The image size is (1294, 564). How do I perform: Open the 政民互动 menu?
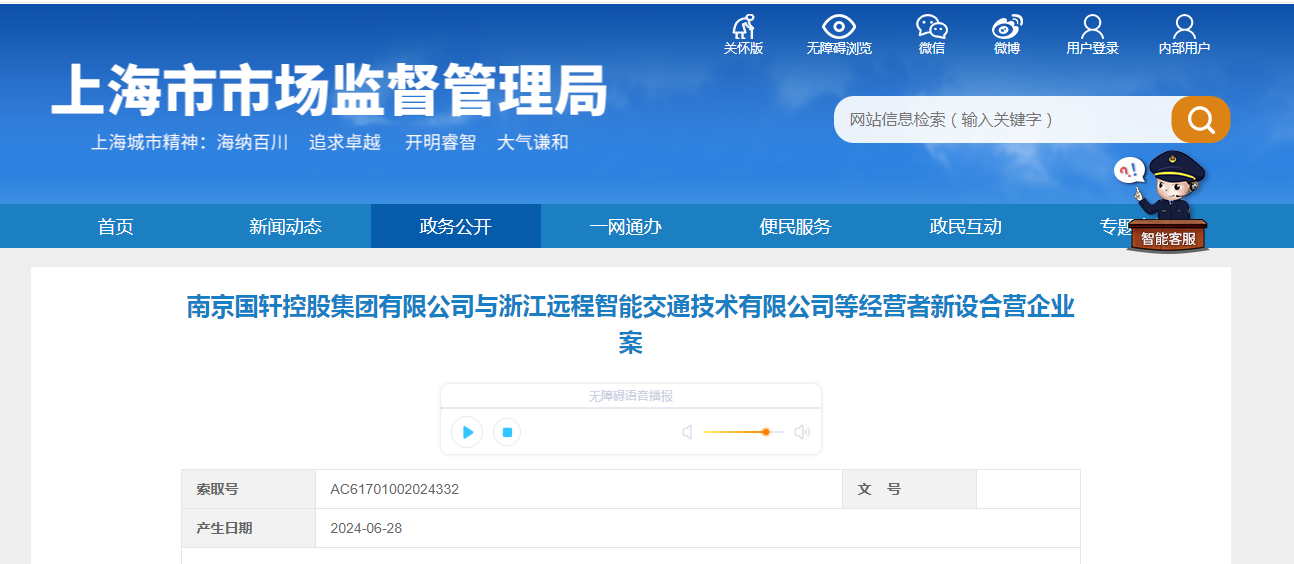click(x=966, y=227)
